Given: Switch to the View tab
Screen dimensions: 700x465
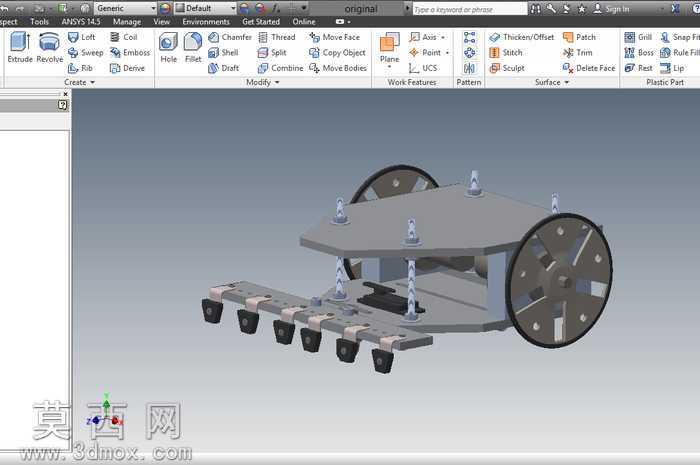Looking at the screenshot, I should 162,21.
